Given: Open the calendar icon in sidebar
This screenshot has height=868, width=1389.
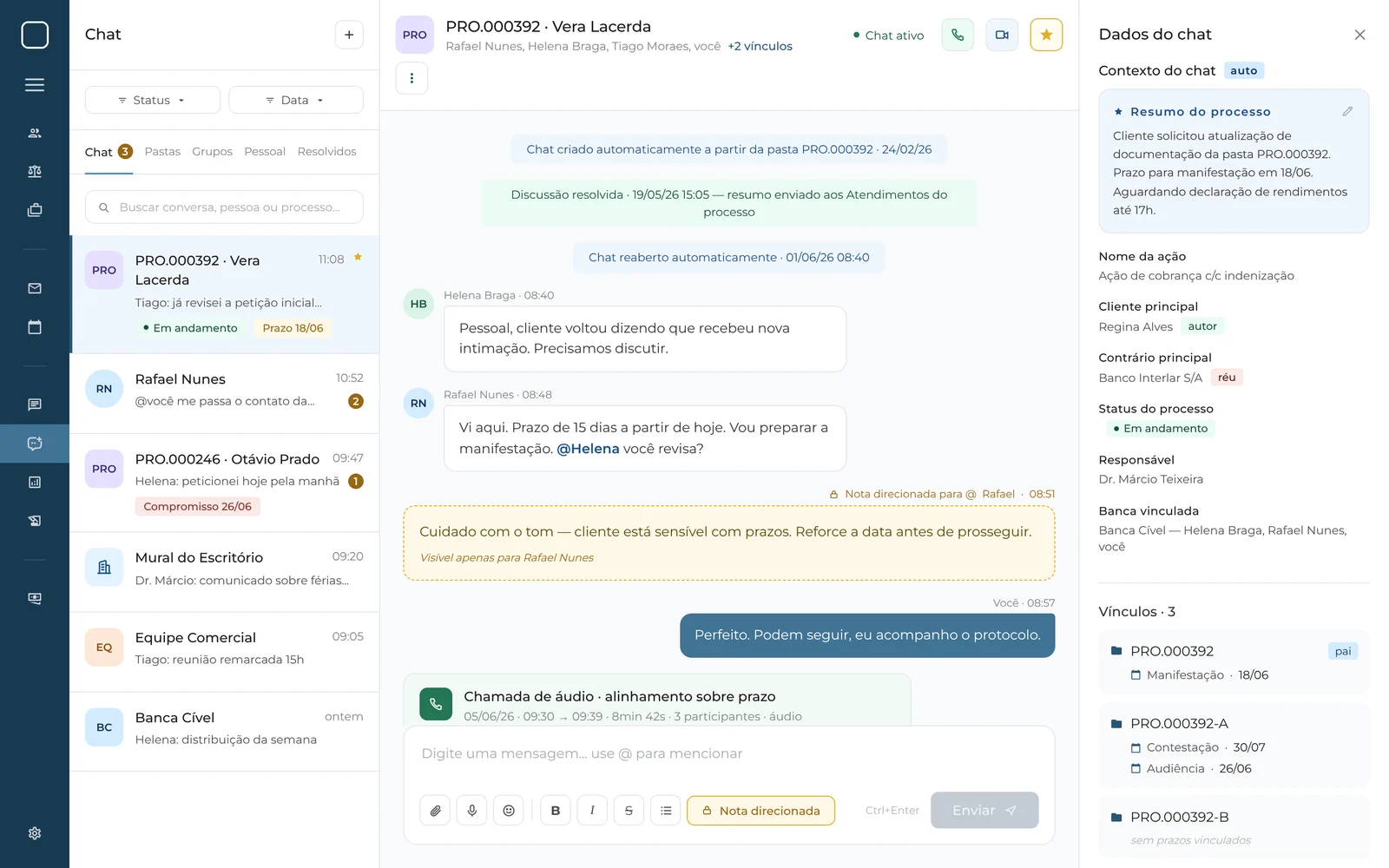Looking at the screenshot, I should tap(35, 327).
